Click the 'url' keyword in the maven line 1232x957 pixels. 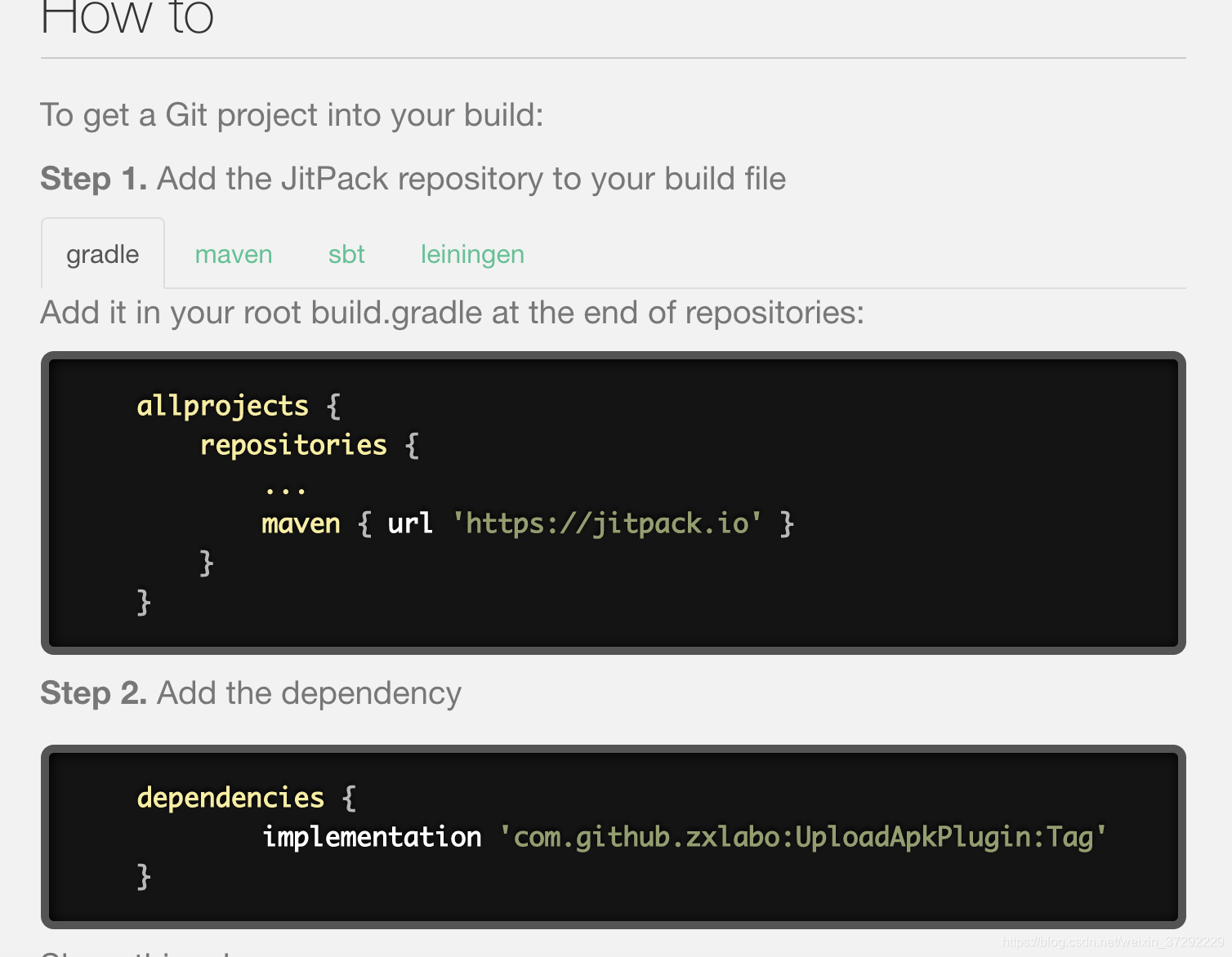point(410,523)
